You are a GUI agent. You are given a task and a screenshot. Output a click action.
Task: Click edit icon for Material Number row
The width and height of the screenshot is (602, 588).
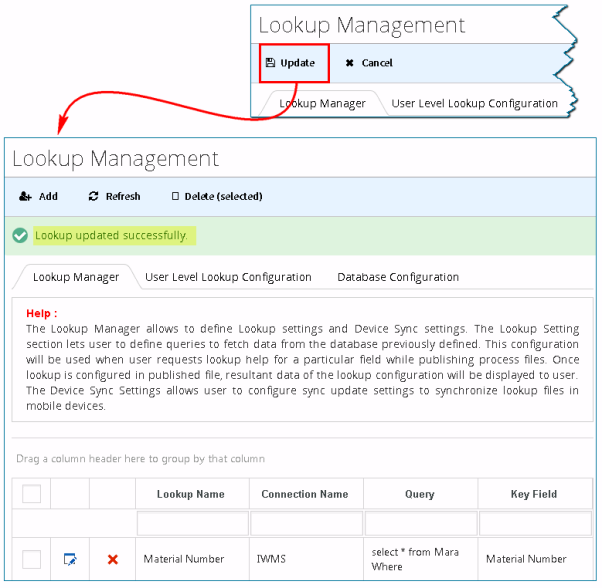[x=70, y=559]
